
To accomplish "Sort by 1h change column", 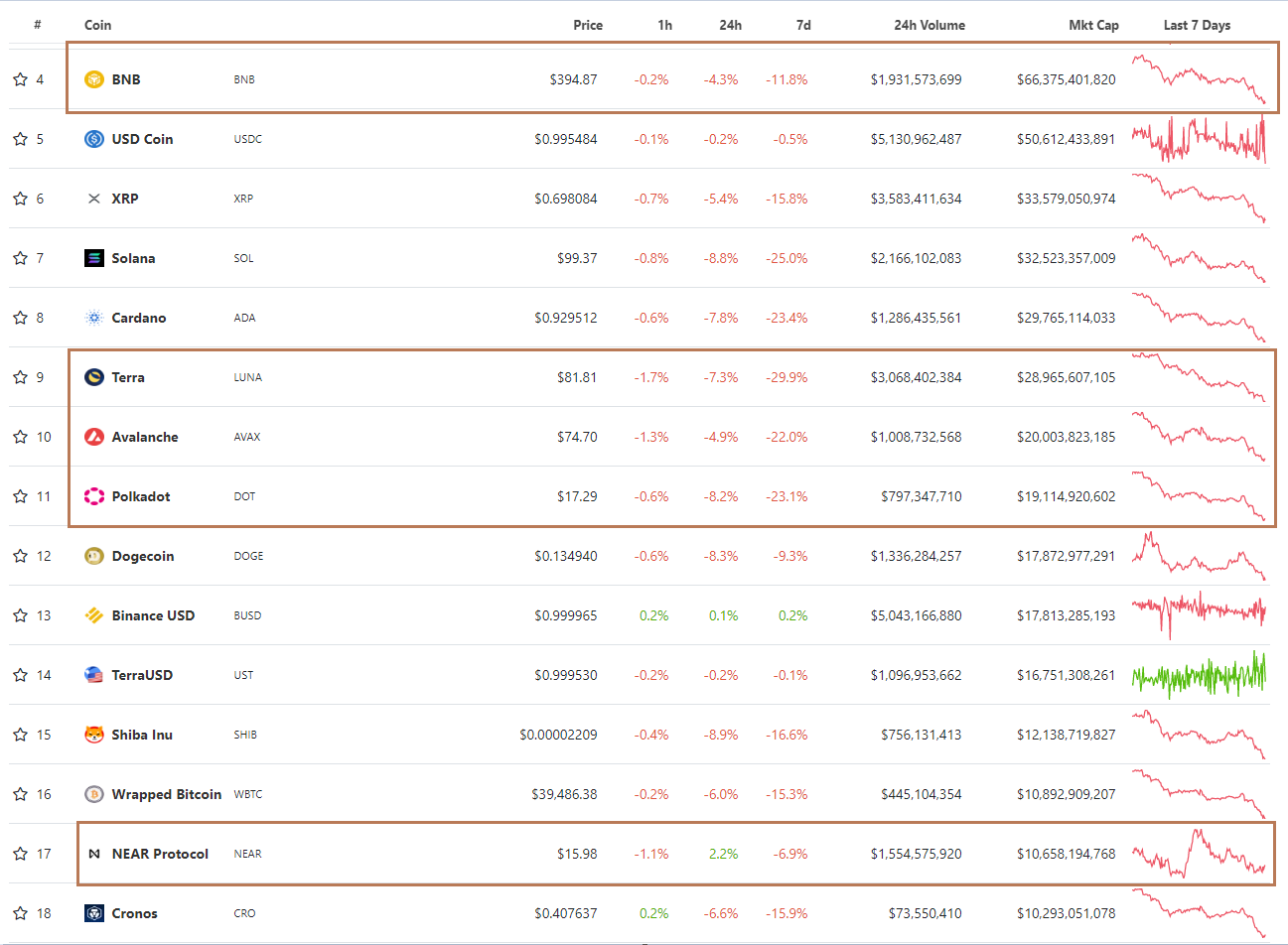I will pyautogui.click(x=664, y=25).
